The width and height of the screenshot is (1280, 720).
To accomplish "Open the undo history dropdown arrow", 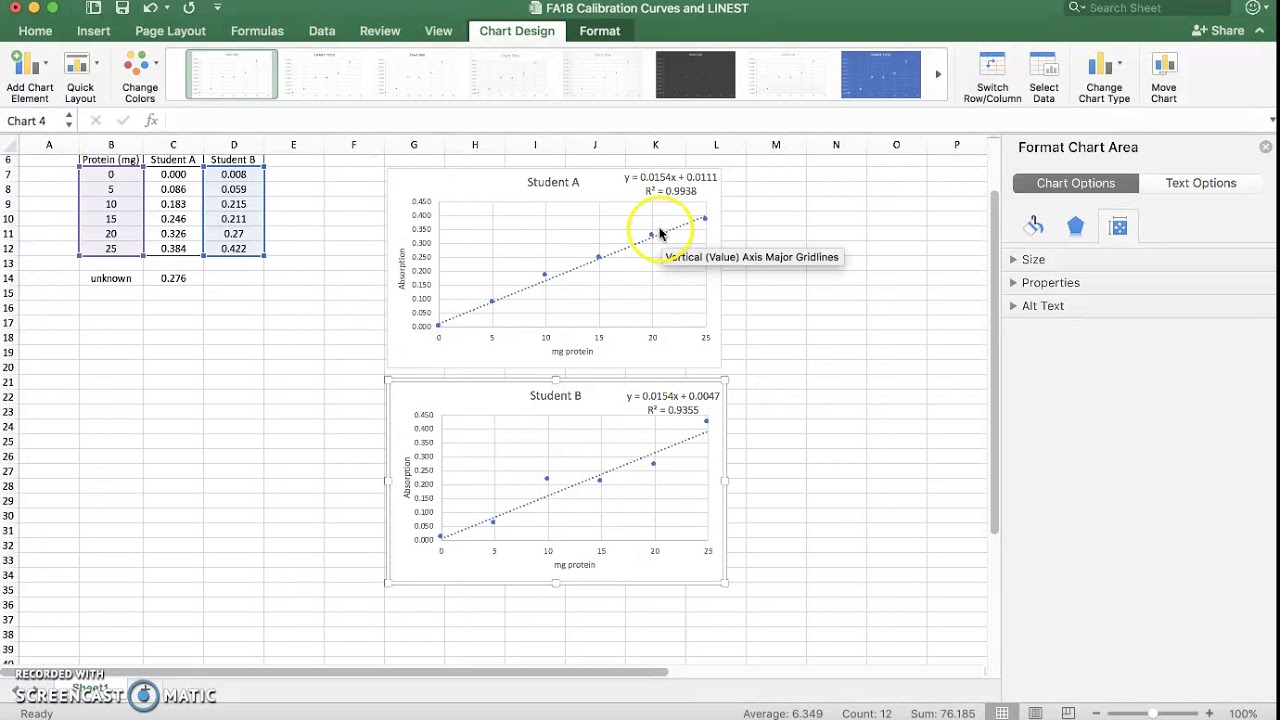I will (x=165, y=8).
